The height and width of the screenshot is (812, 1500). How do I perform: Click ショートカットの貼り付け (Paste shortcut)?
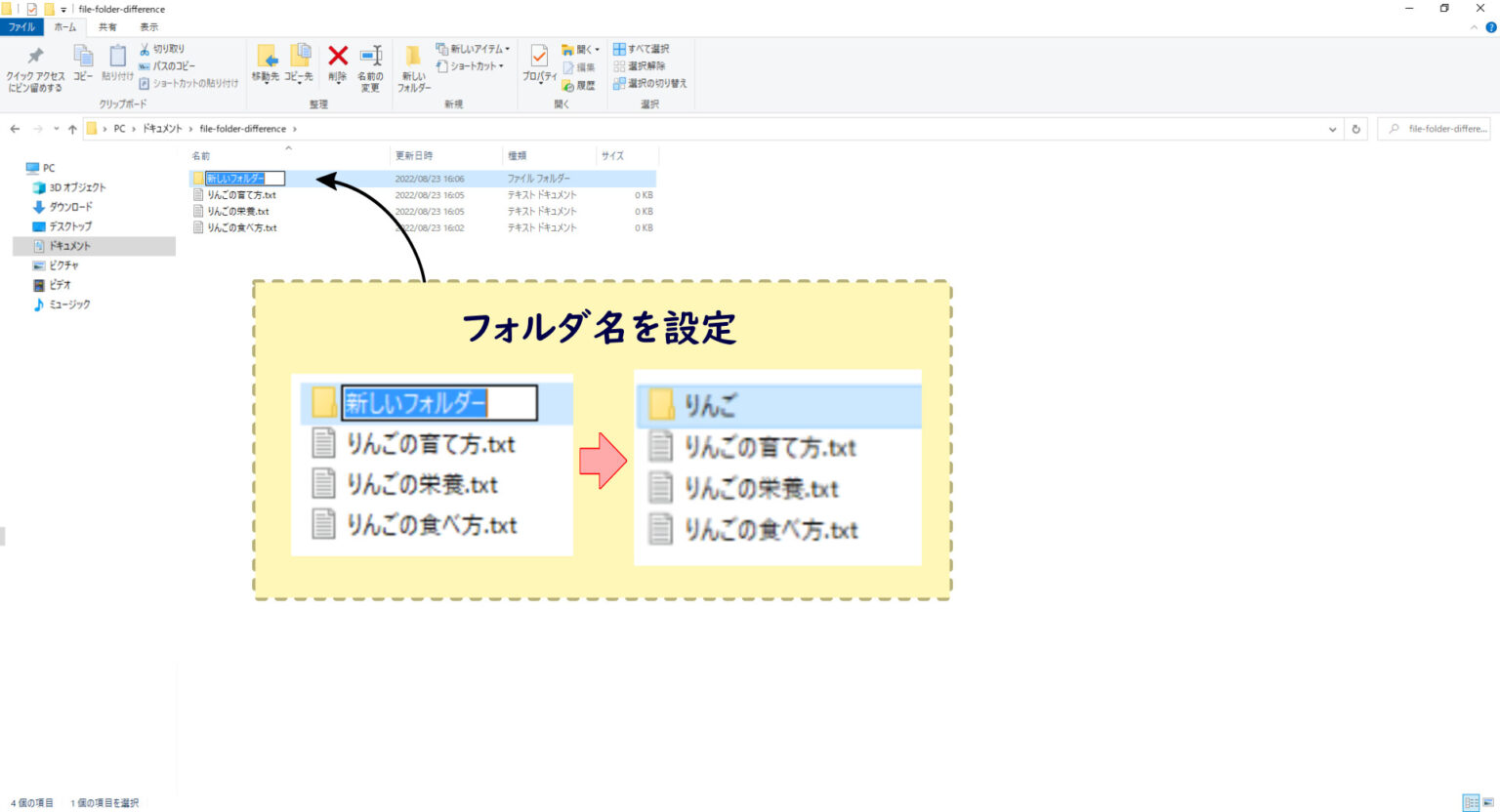point(188,84)
